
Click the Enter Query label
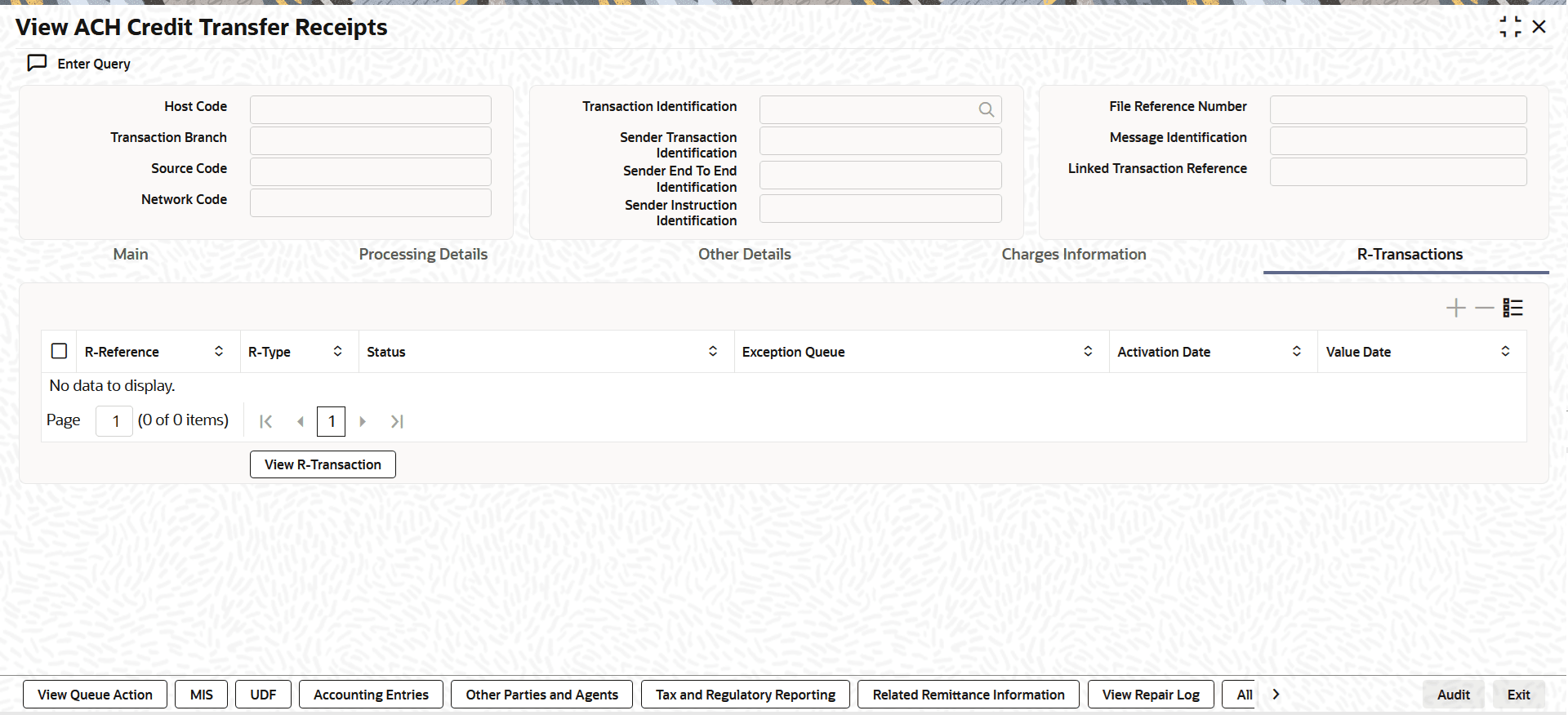click(94, 64)
